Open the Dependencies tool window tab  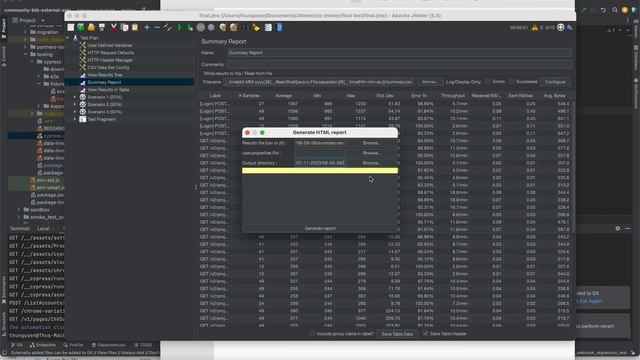tap(109, 345)
